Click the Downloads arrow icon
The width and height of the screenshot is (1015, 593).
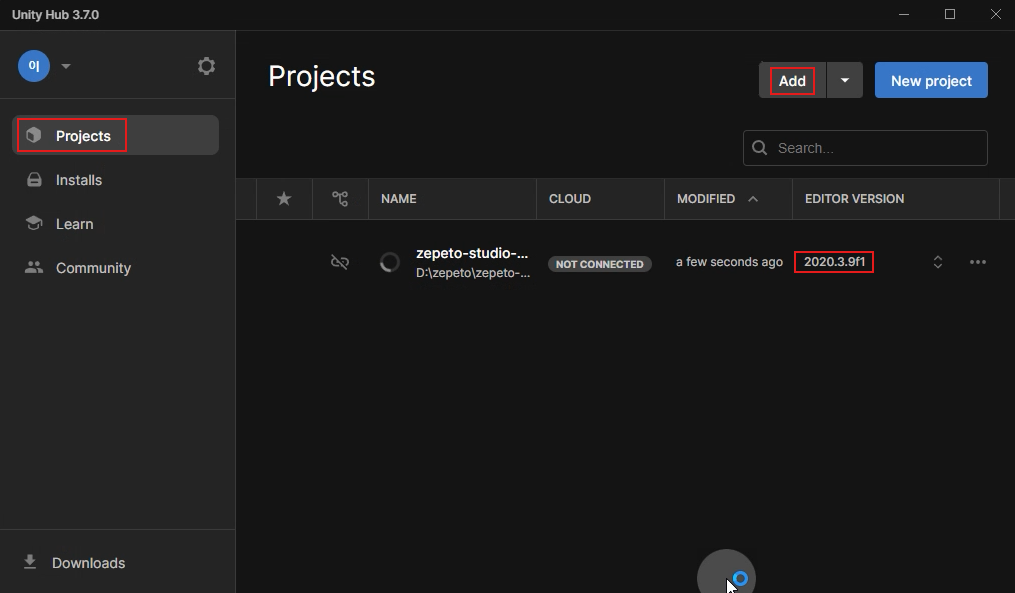coord(30,562)
